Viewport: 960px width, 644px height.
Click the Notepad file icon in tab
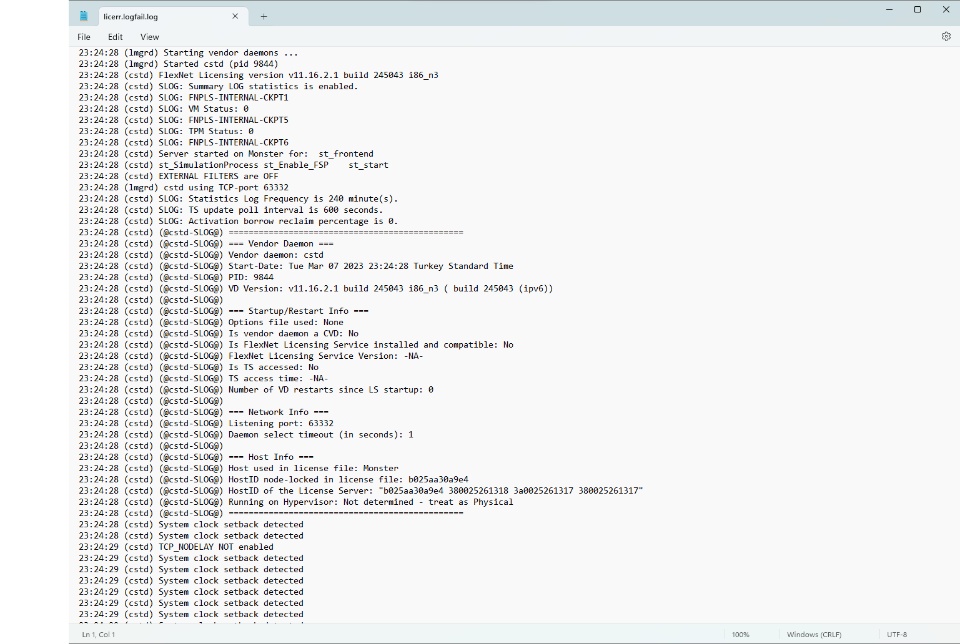[84, 16]
